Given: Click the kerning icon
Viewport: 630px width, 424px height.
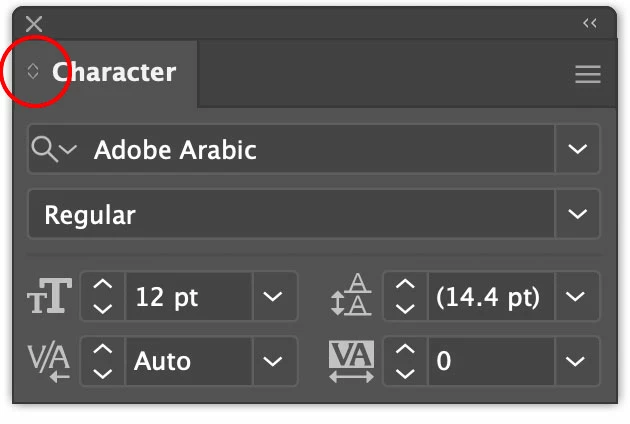Looking at the screenshot, I should click(49, 360).
